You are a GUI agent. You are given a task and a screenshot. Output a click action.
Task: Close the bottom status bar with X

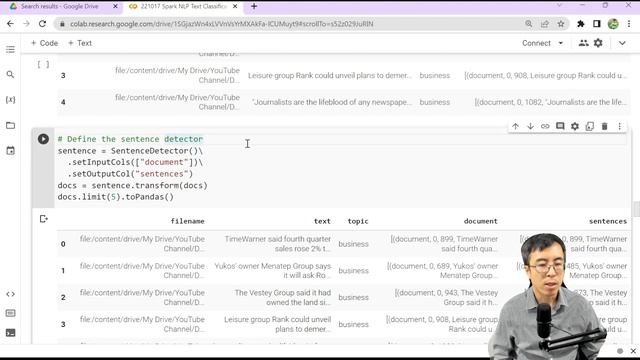point(633,351)
